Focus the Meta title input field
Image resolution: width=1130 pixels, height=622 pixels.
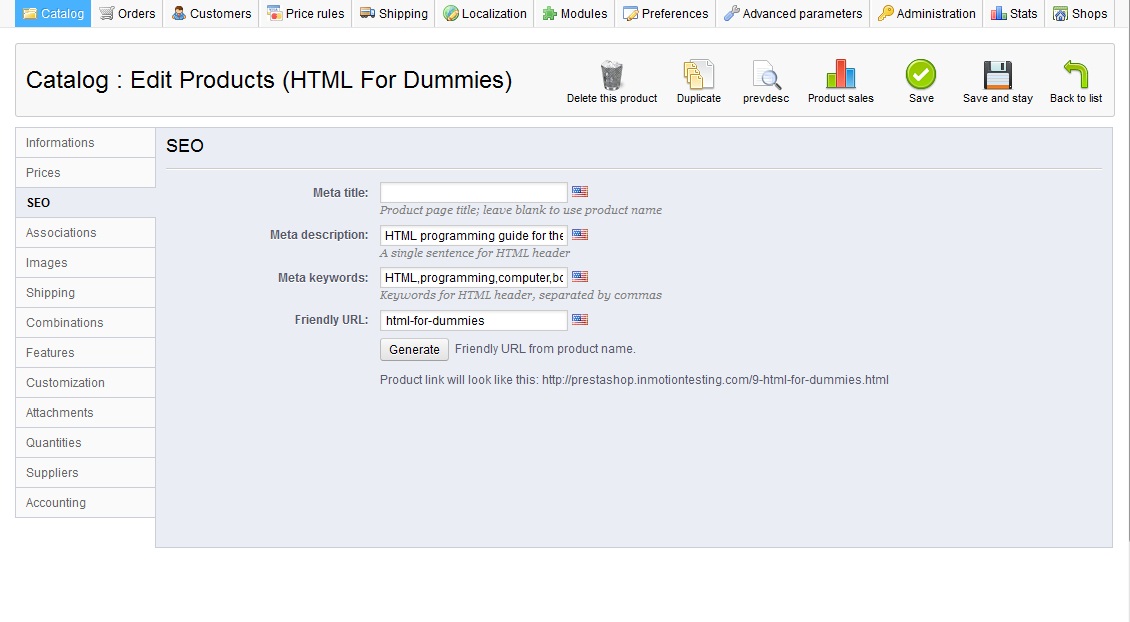click(473, 192)
